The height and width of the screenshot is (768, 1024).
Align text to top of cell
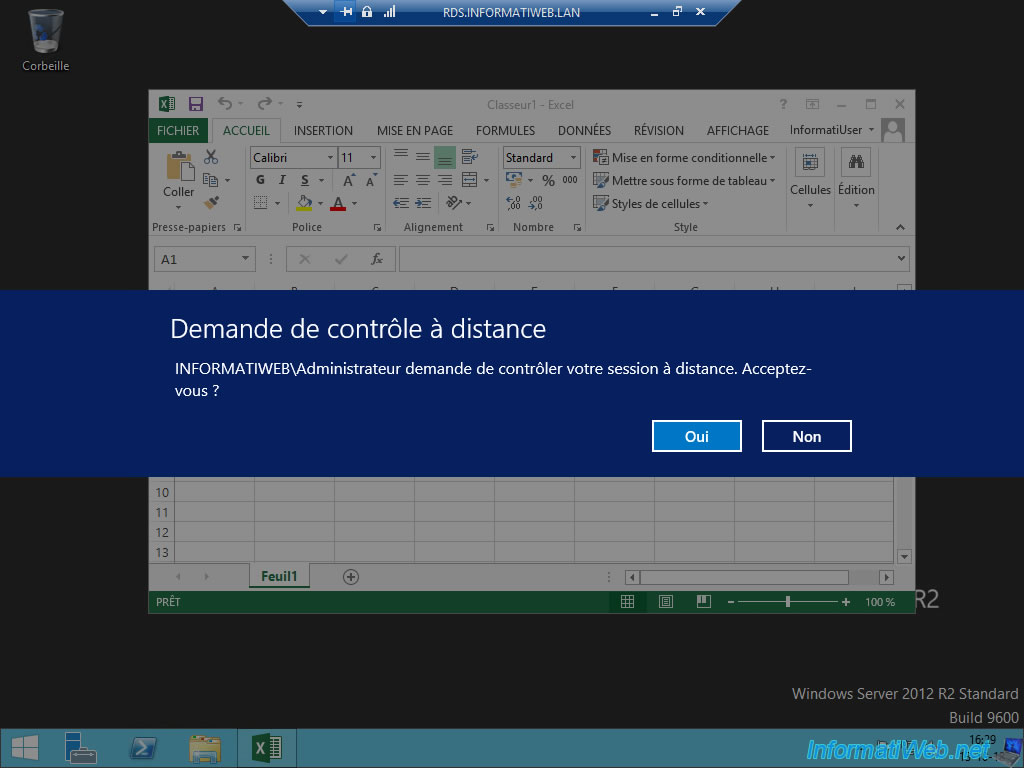point(401,156)
